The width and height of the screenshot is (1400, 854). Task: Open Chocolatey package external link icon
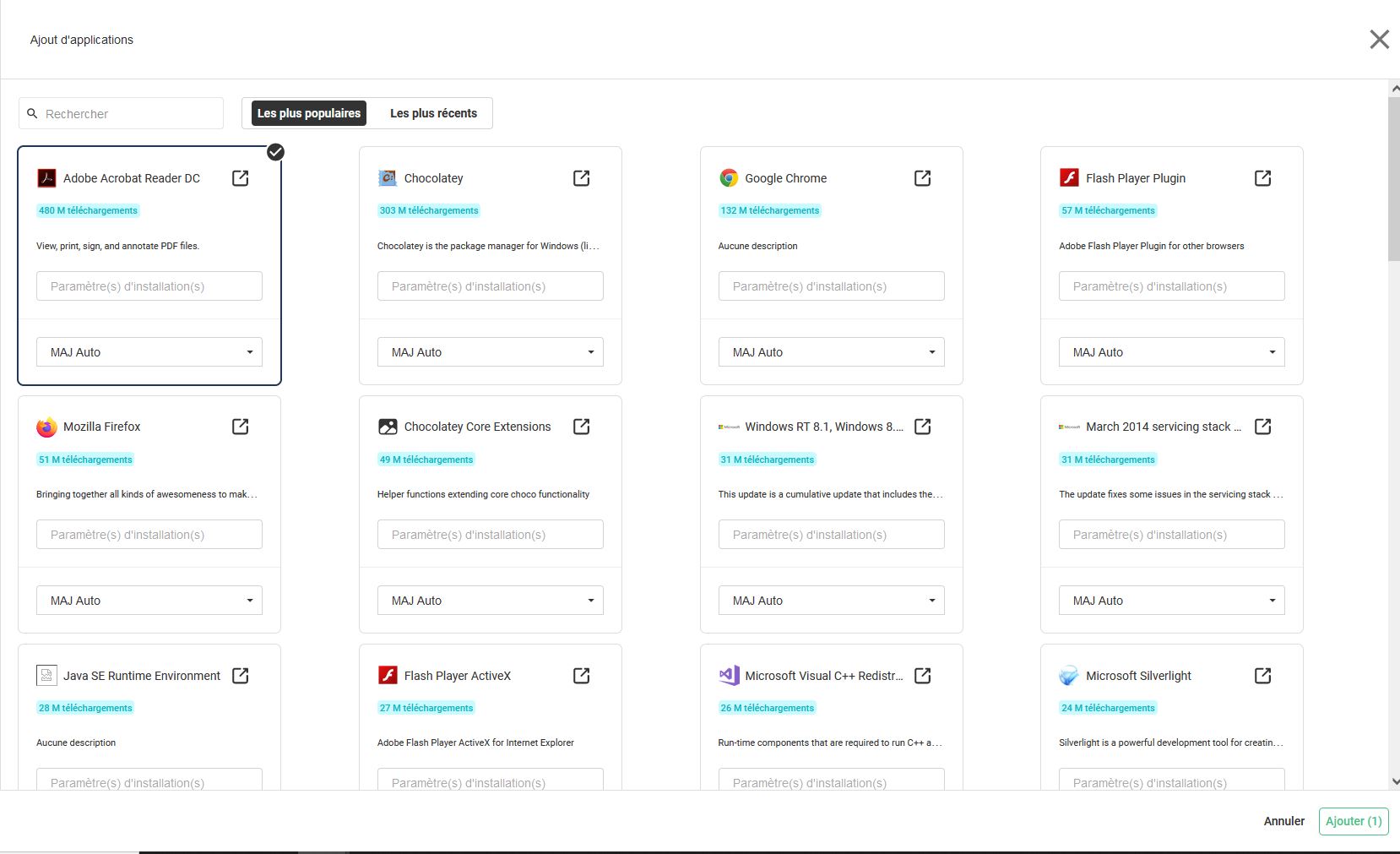pos(581,178)
